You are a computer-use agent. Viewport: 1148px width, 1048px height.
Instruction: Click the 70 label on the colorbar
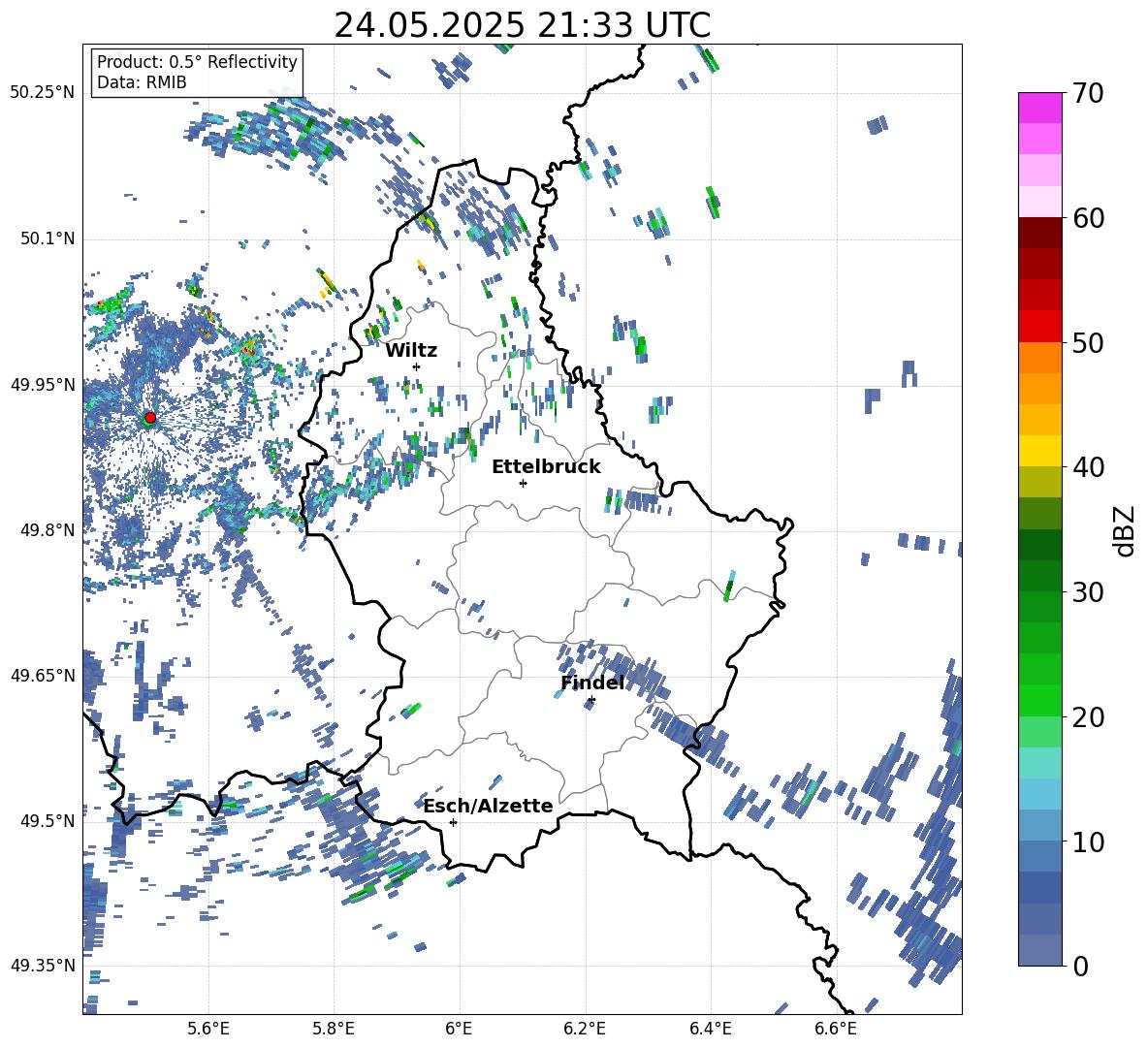pos(1088,93)
